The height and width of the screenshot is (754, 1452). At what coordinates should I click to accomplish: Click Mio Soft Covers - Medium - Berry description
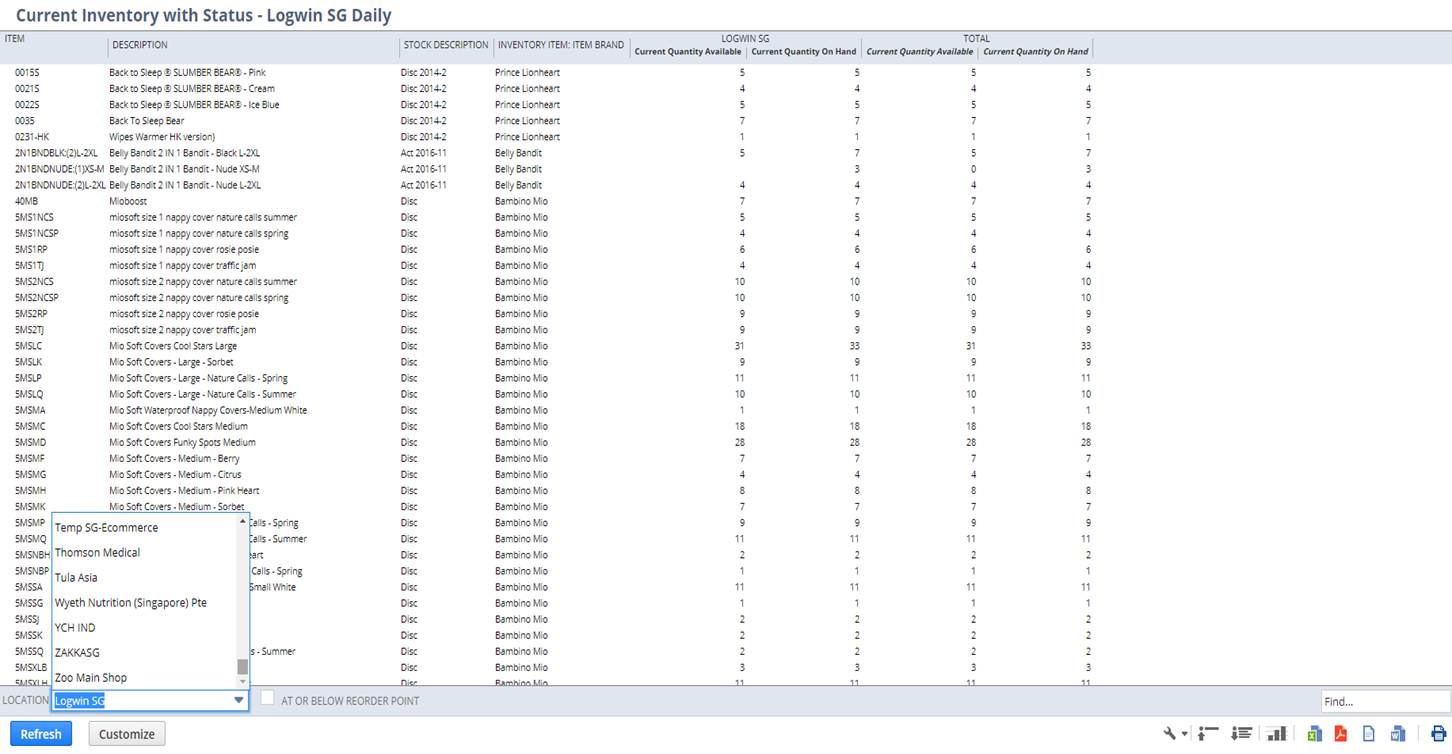175,458
